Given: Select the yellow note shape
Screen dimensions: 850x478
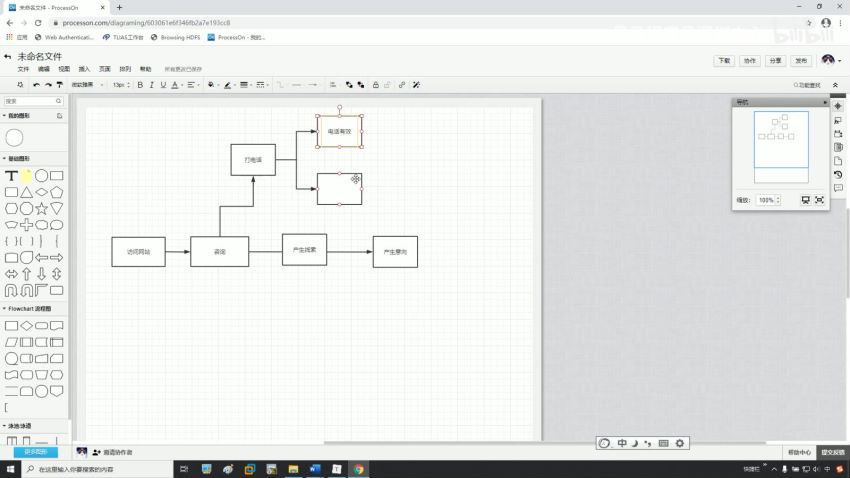Looking at the screenshot, I should tap(27, 176).
